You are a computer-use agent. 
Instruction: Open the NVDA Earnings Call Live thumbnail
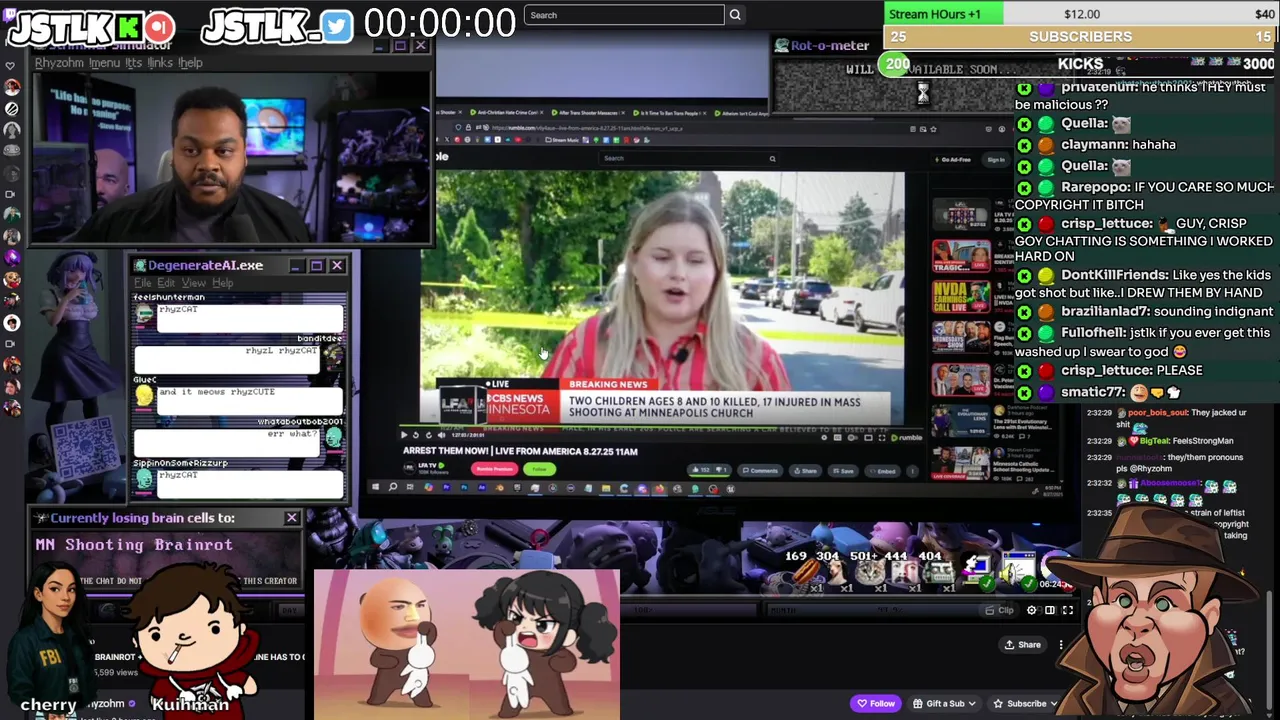961,298
